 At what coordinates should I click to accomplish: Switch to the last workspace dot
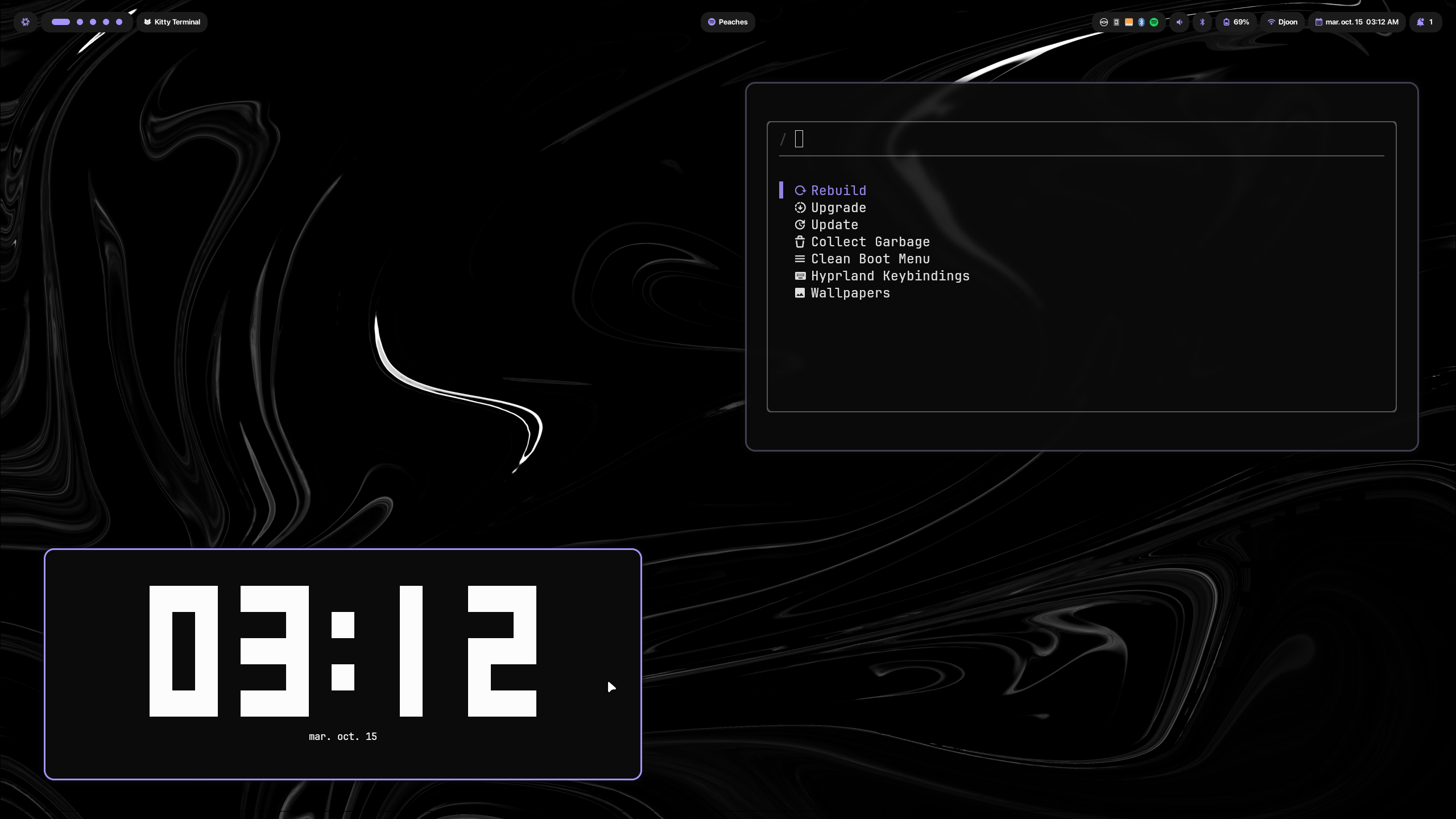119,22
